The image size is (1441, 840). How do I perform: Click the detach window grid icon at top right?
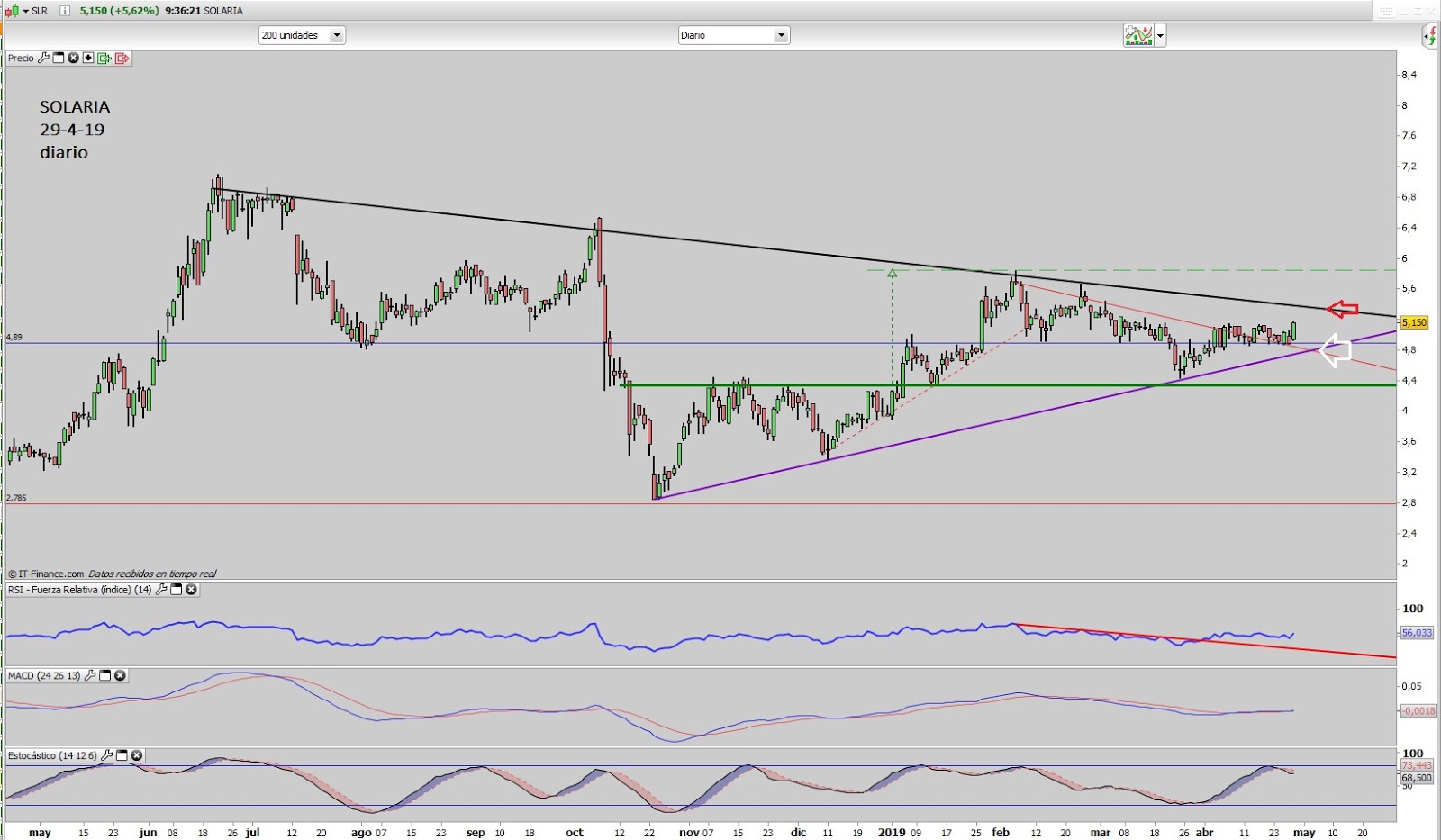point(1386,11)
